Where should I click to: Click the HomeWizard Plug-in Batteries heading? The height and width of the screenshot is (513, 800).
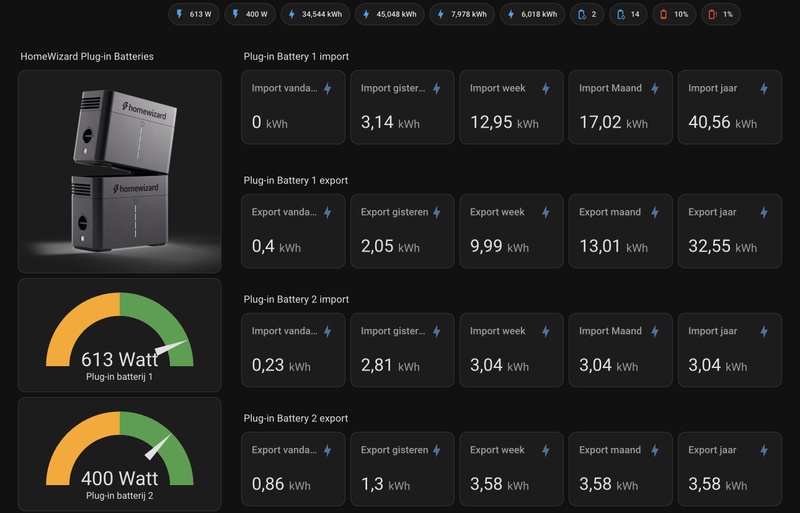[x=87, y=57]
